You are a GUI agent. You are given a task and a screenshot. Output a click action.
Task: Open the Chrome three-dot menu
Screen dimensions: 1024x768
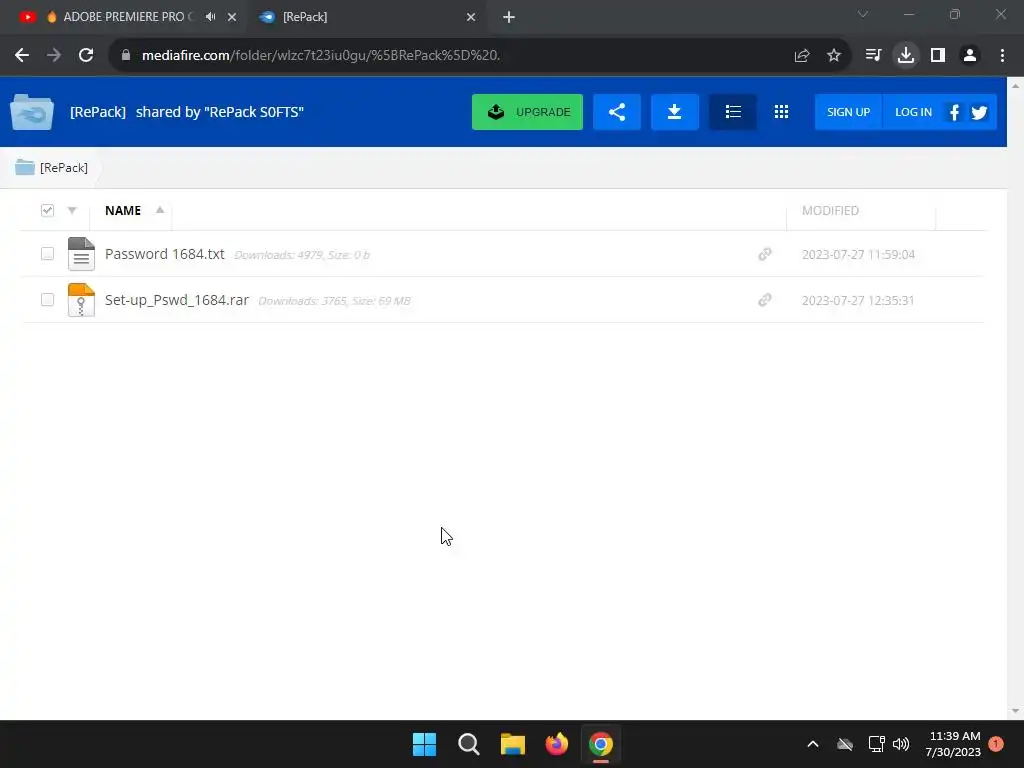tap(1002, 56)
